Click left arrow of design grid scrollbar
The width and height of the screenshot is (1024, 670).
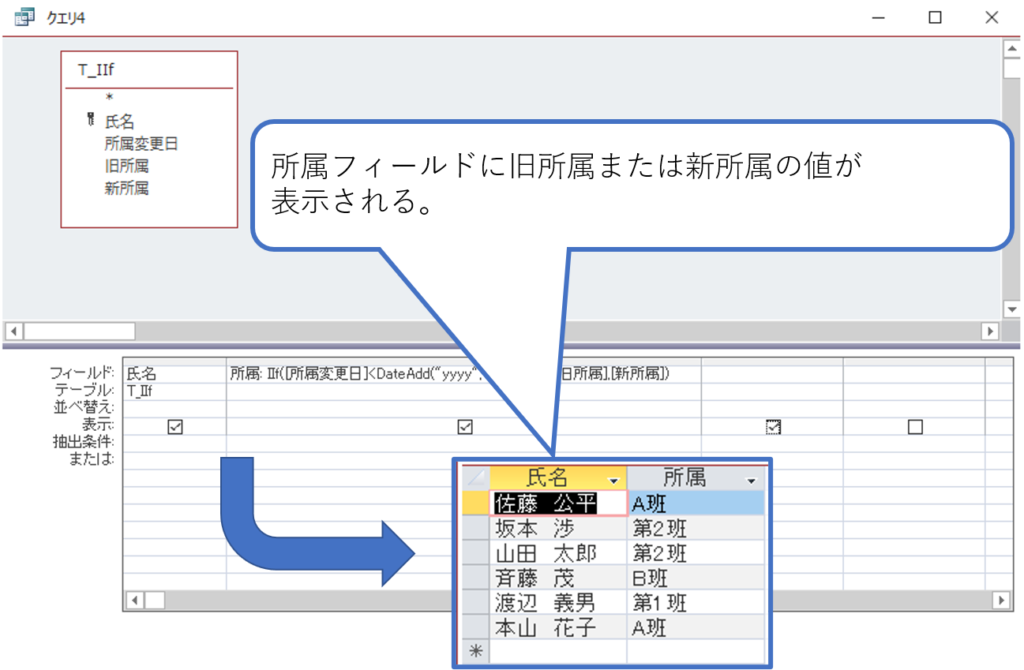(135, 600)
